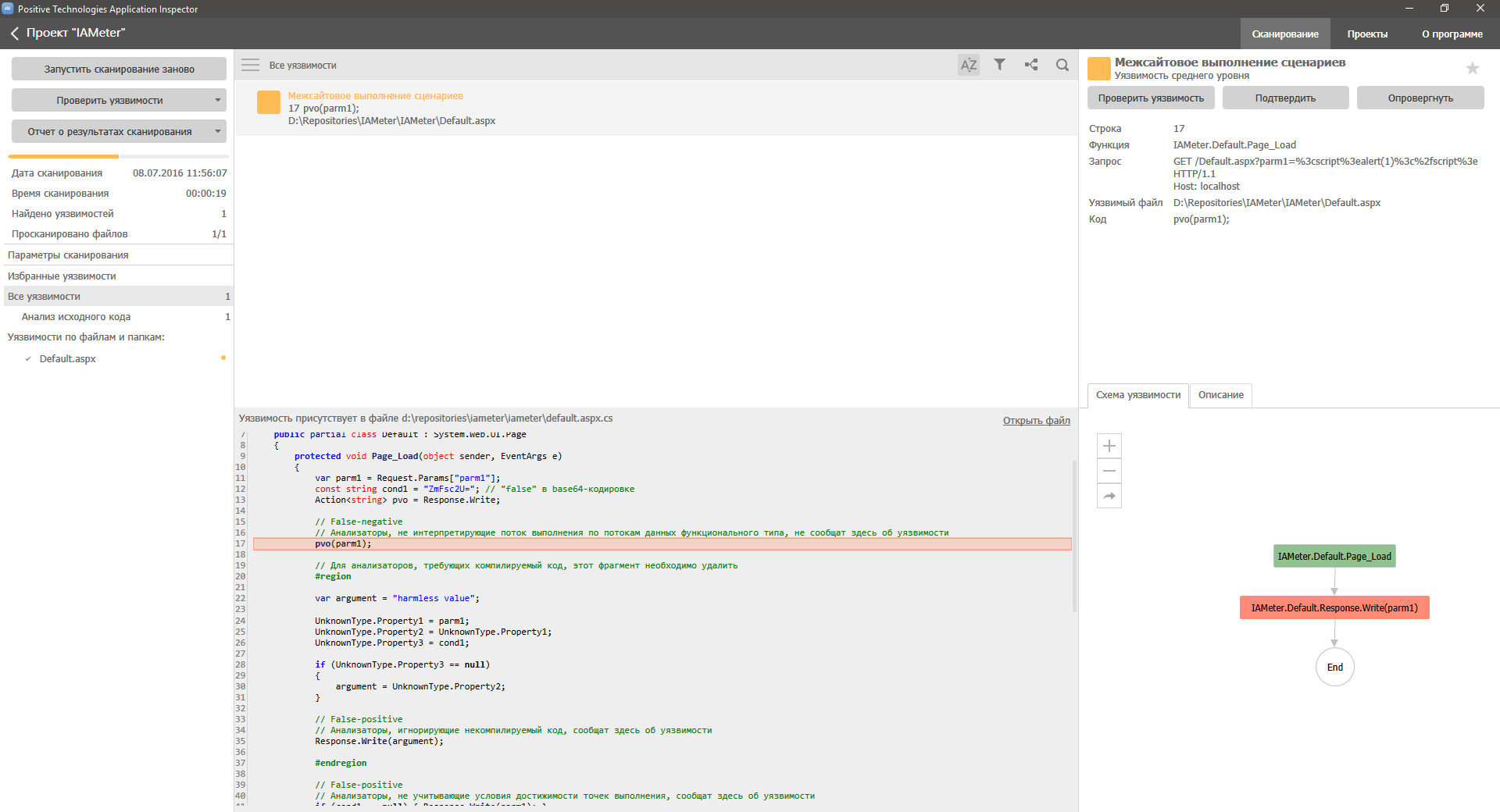Click the arrow export icon below zoom buttons
Screen dimensions: 1500x812
[x=1109, y=496]
